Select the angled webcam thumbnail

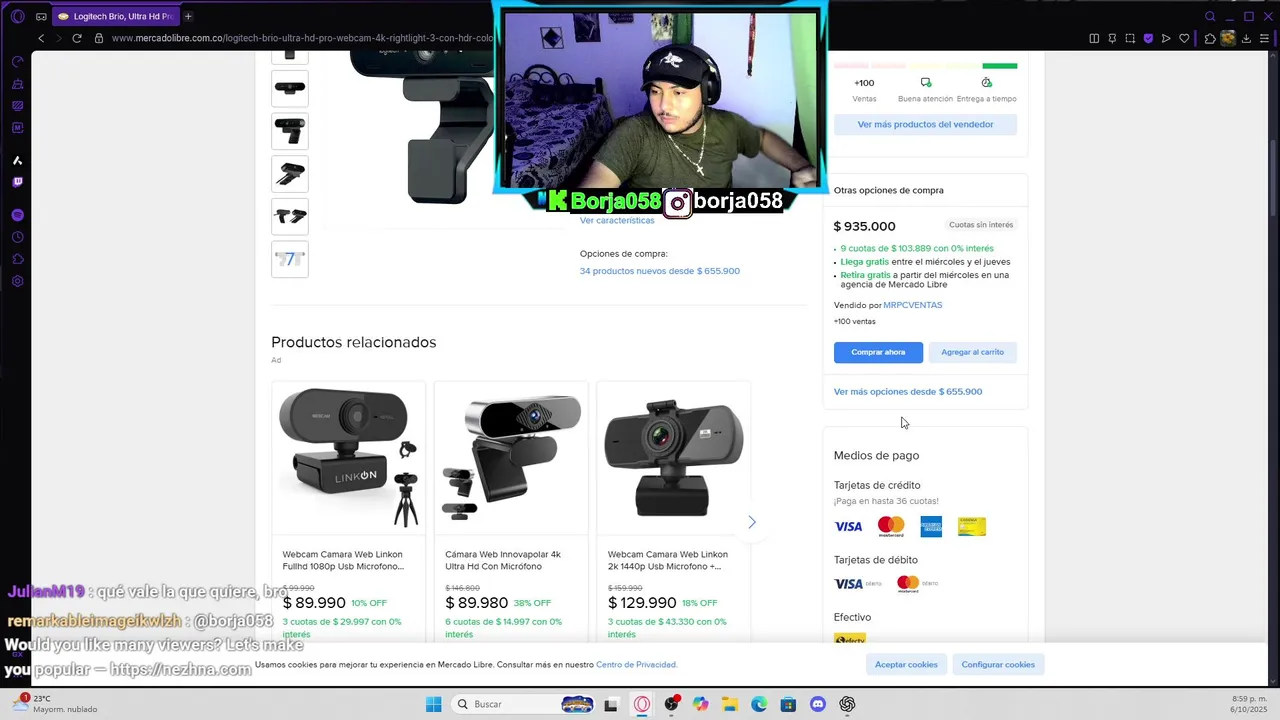290,174
